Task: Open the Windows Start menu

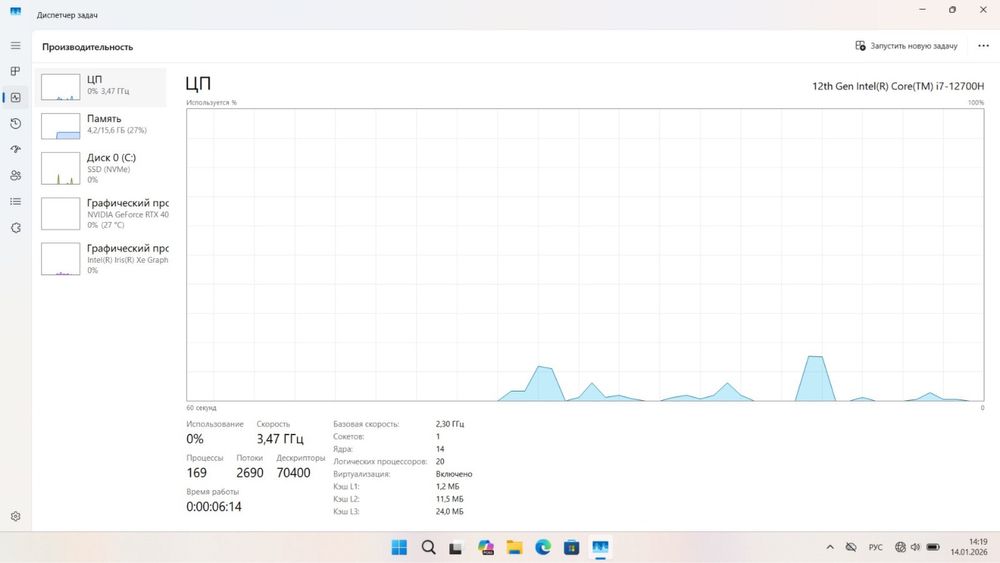Action: (x=399, y=547)
